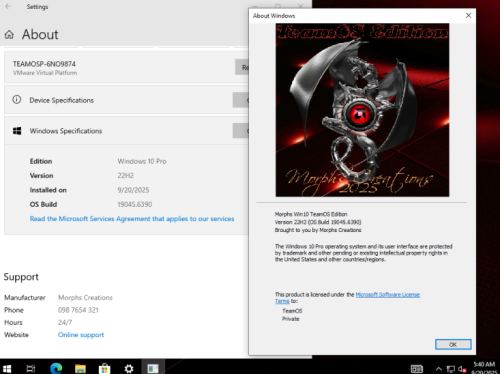
Task: Select the Version value 22H2
Action: [x=125, y=175]
